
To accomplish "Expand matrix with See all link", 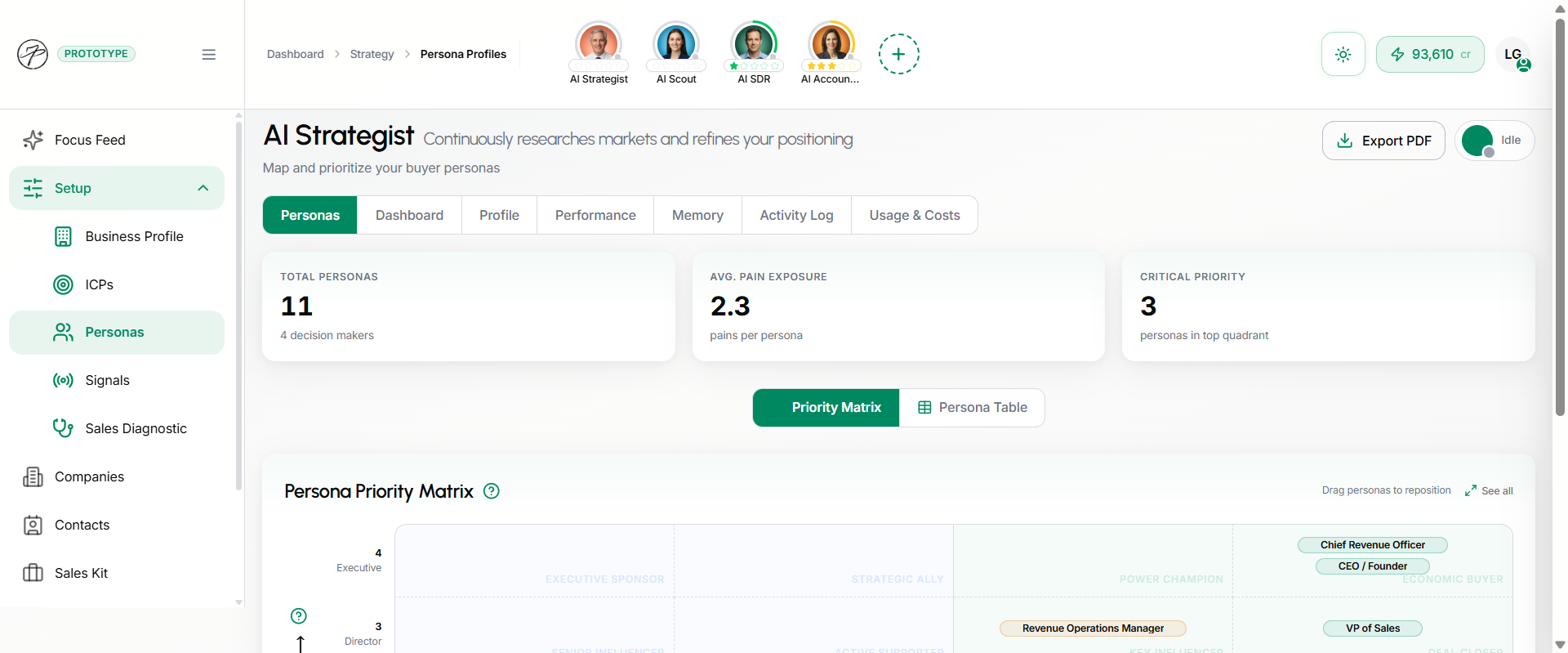I will 1489,490.
